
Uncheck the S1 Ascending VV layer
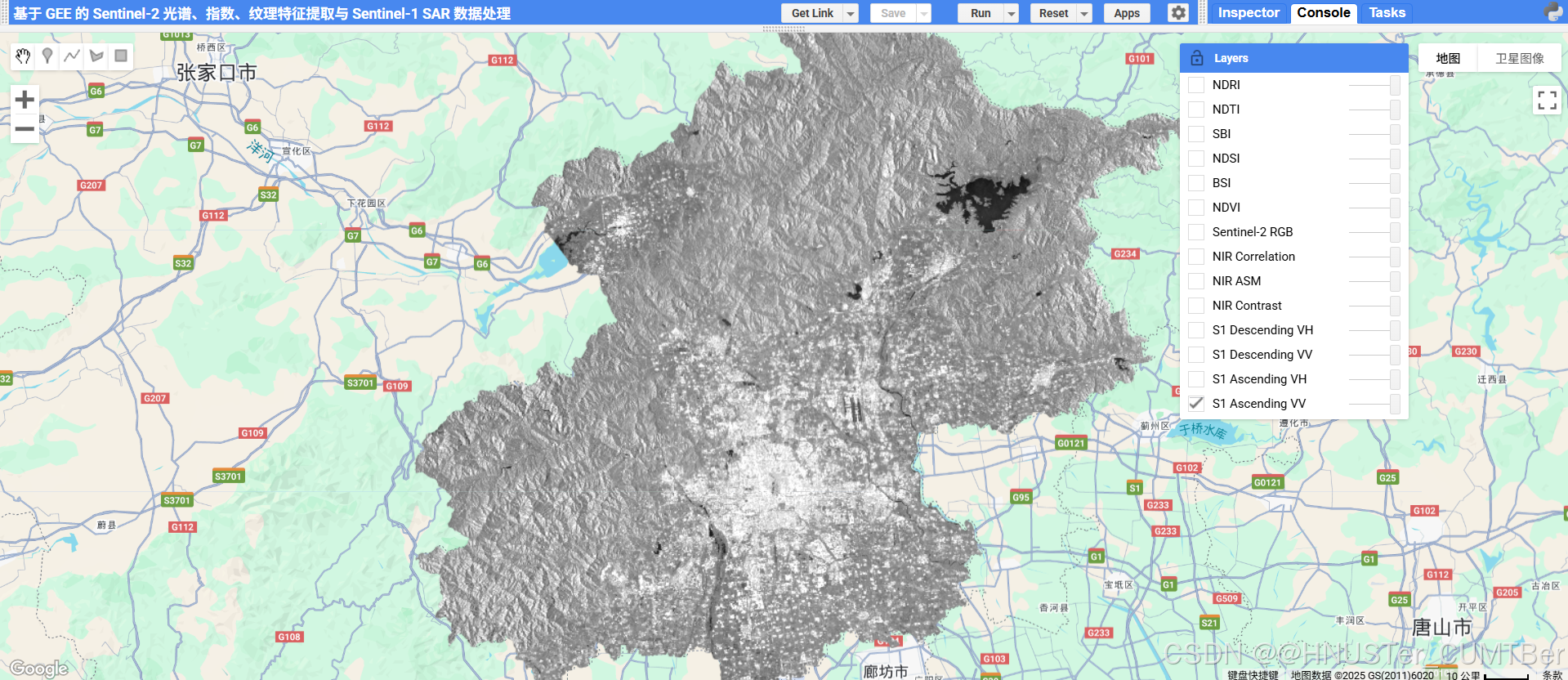(x=1196, y=404)
